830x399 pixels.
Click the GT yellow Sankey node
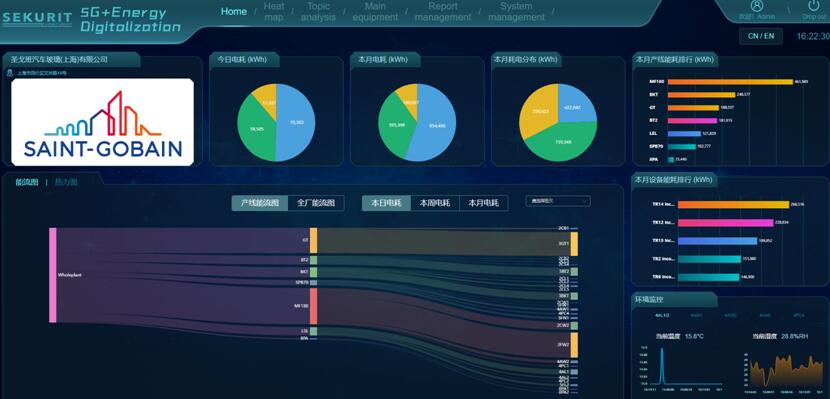(x=313, y=240)
